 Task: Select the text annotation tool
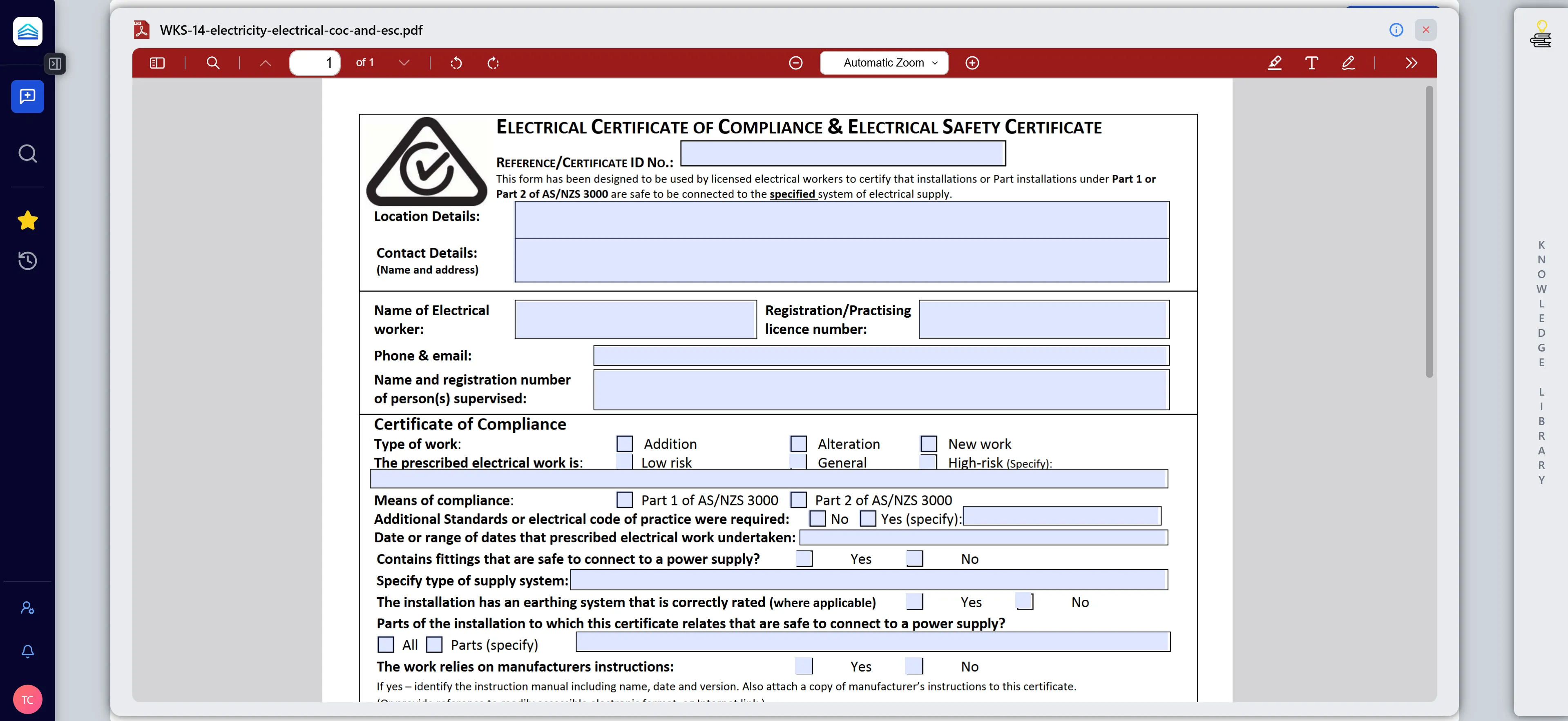click(1311, 63)
